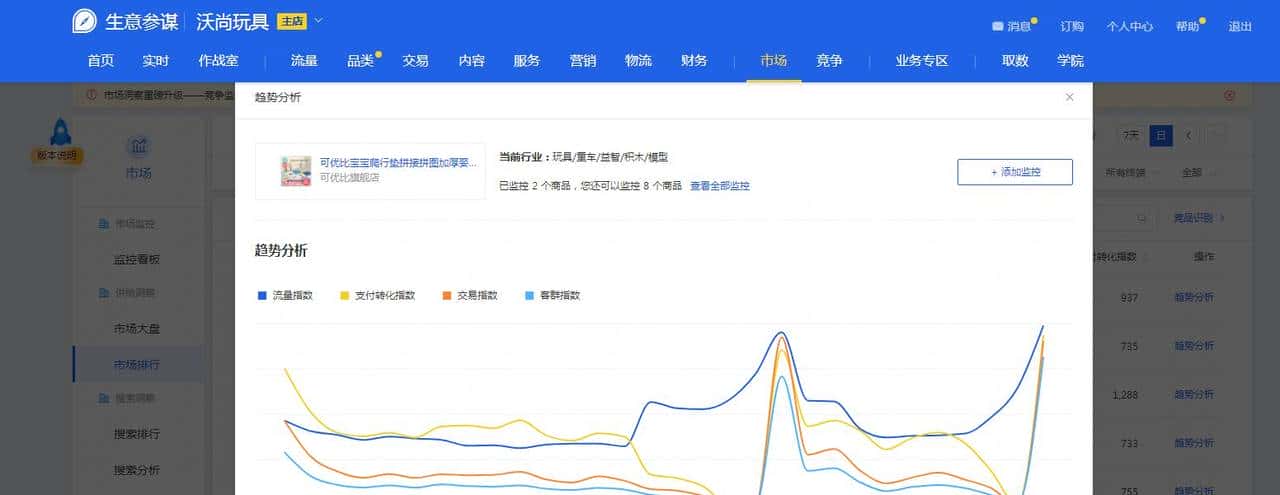This screenshot has height=495, width=1280.
Task: Open the 品类 tab
Action: tap(360, 61)
